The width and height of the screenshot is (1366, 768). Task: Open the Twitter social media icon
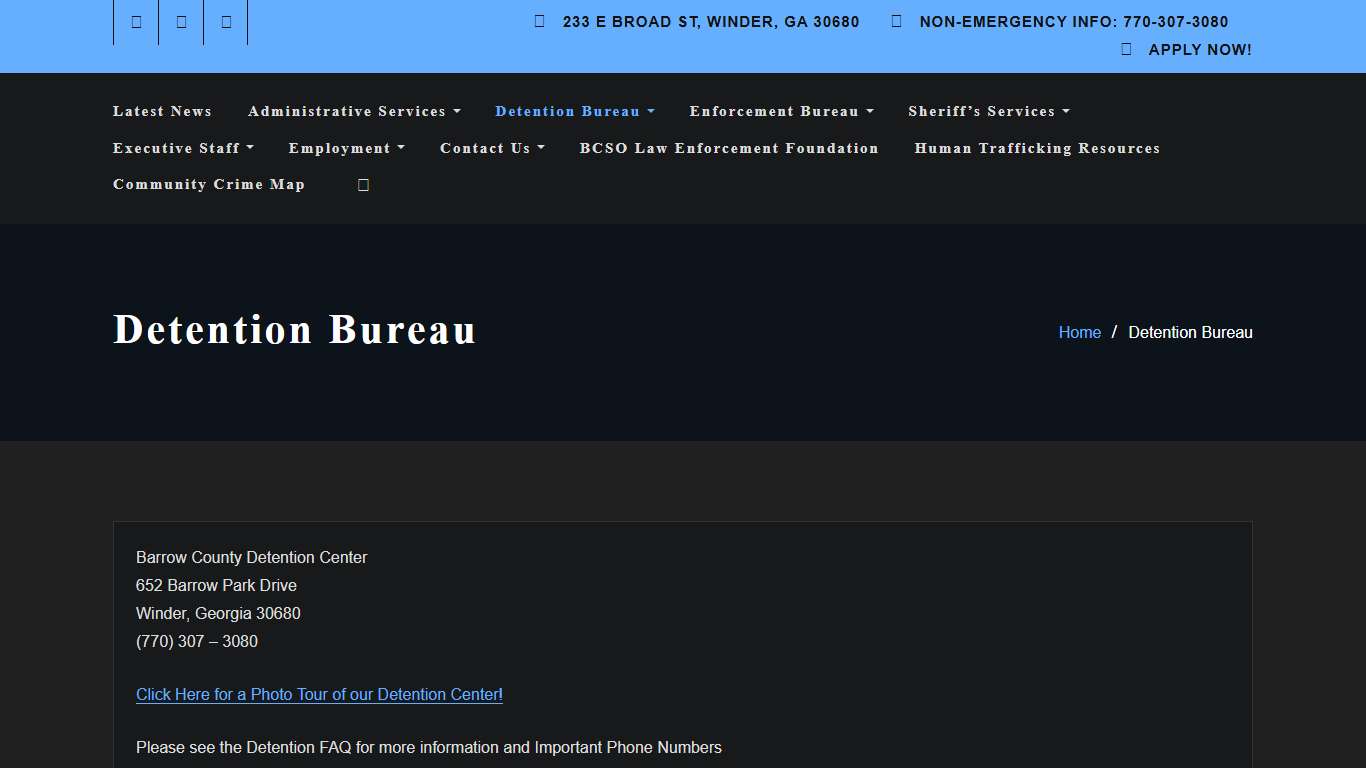[x=180, y=21]
